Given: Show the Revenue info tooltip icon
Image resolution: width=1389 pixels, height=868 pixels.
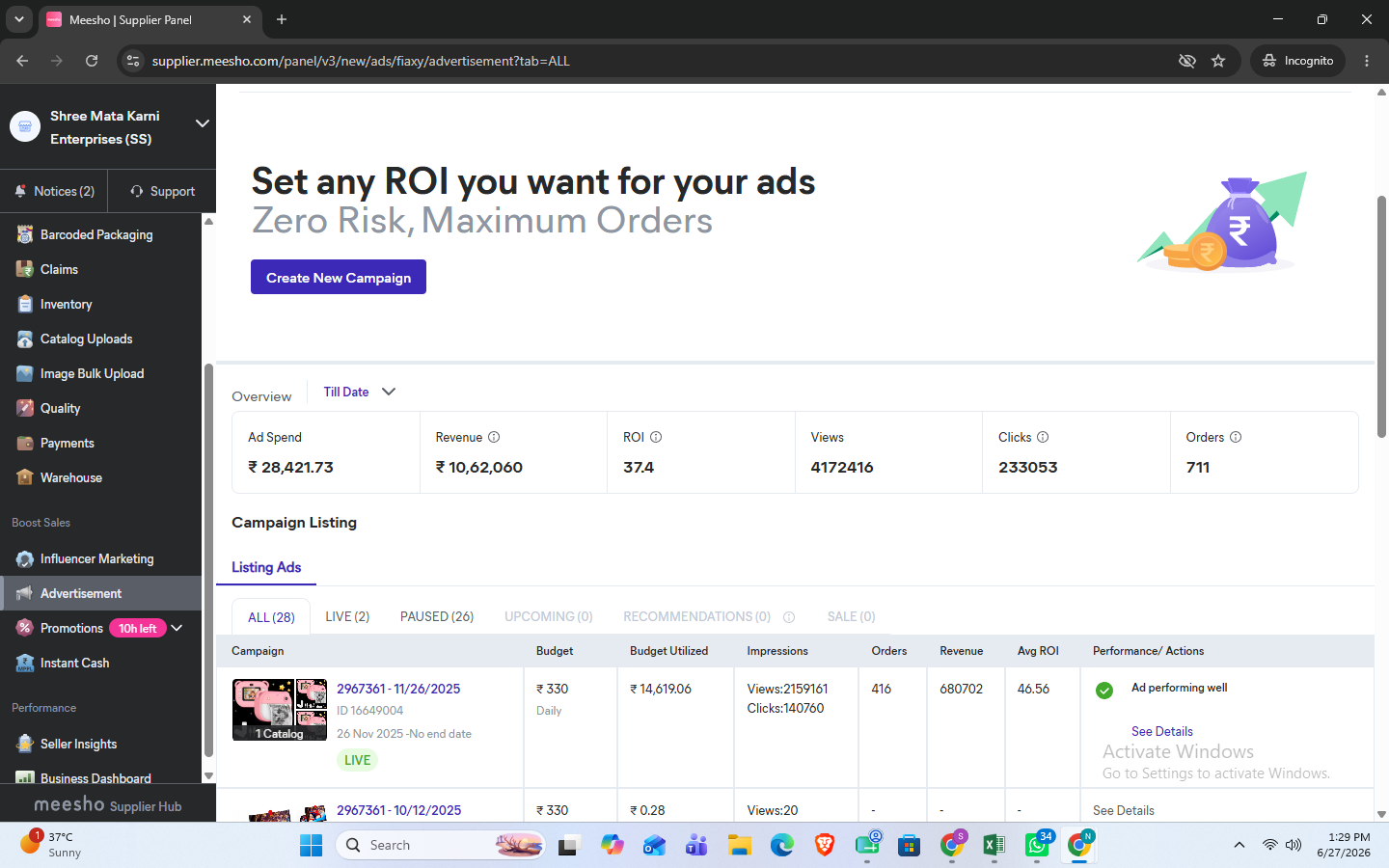Looking at the screenshot, I should (494, 437).
